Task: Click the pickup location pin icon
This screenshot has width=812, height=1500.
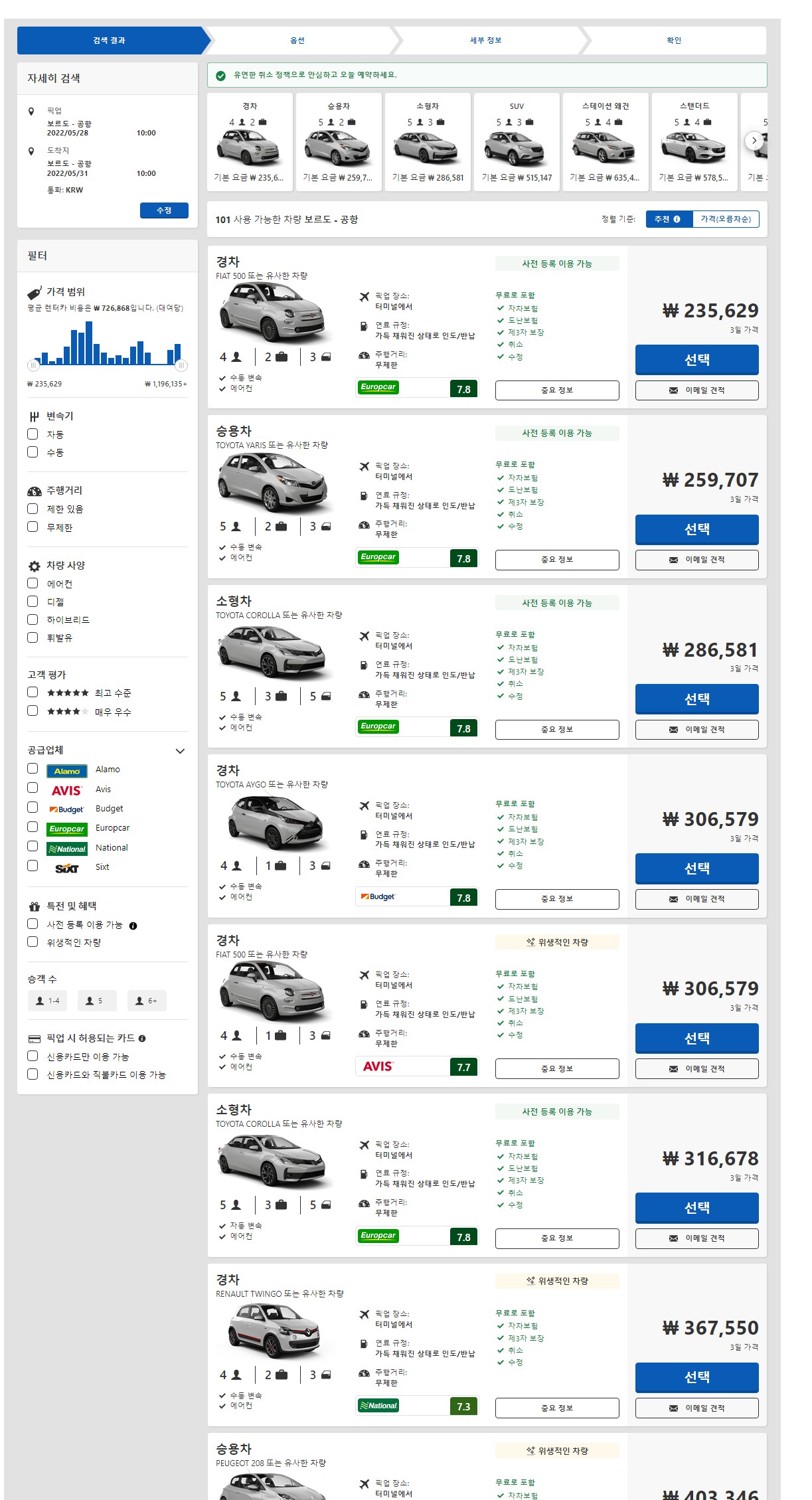Action: coord(31,112)
